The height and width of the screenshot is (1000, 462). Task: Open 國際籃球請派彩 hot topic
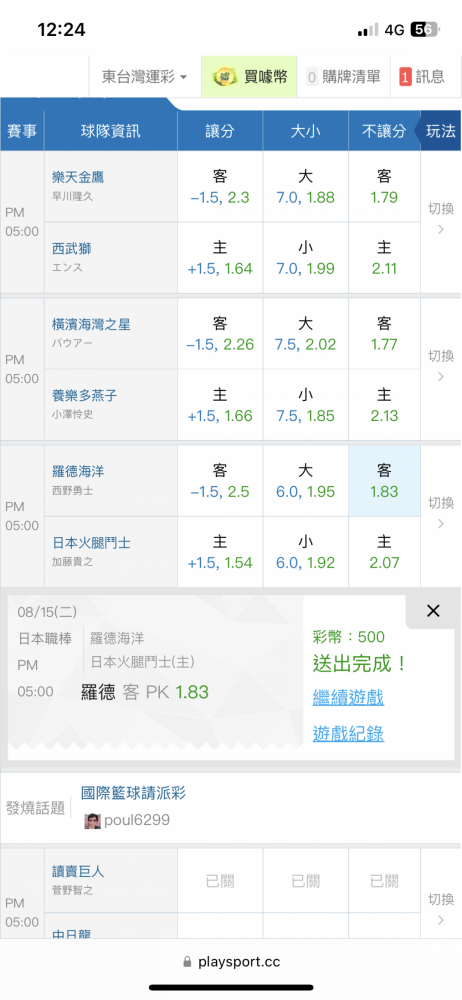134,793
